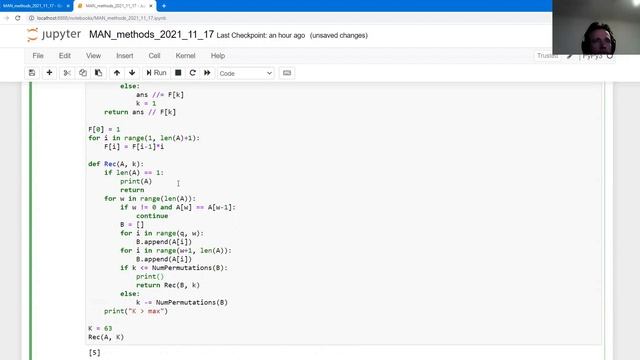
Task: Interrupt the kernel with stop icon
Action: [178, 73]
